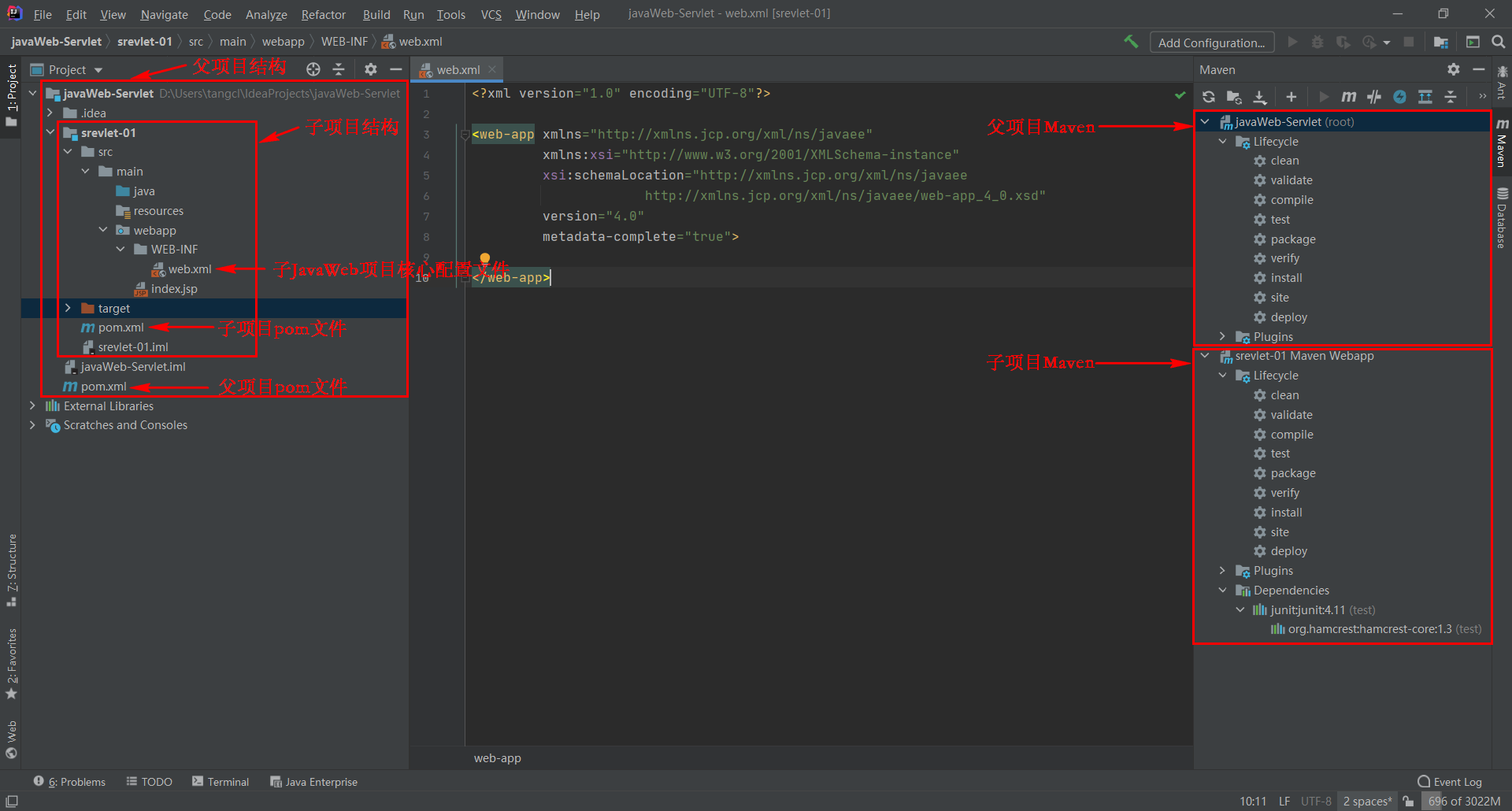
Task: Toggle read-only lock icon in status bar
Action: click(x=1409, y=802)
